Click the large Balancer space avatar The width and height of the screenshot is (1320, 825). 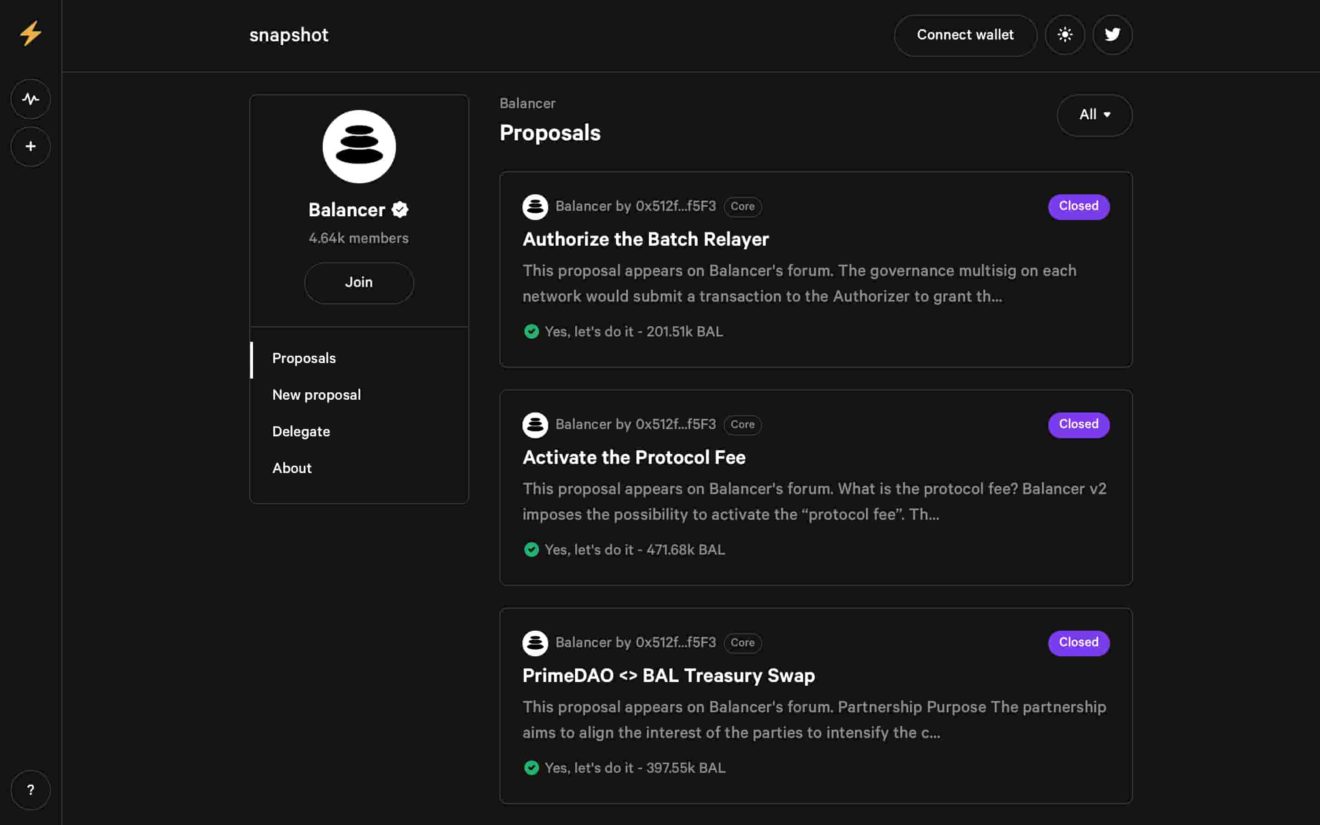(x=359, y=147)
